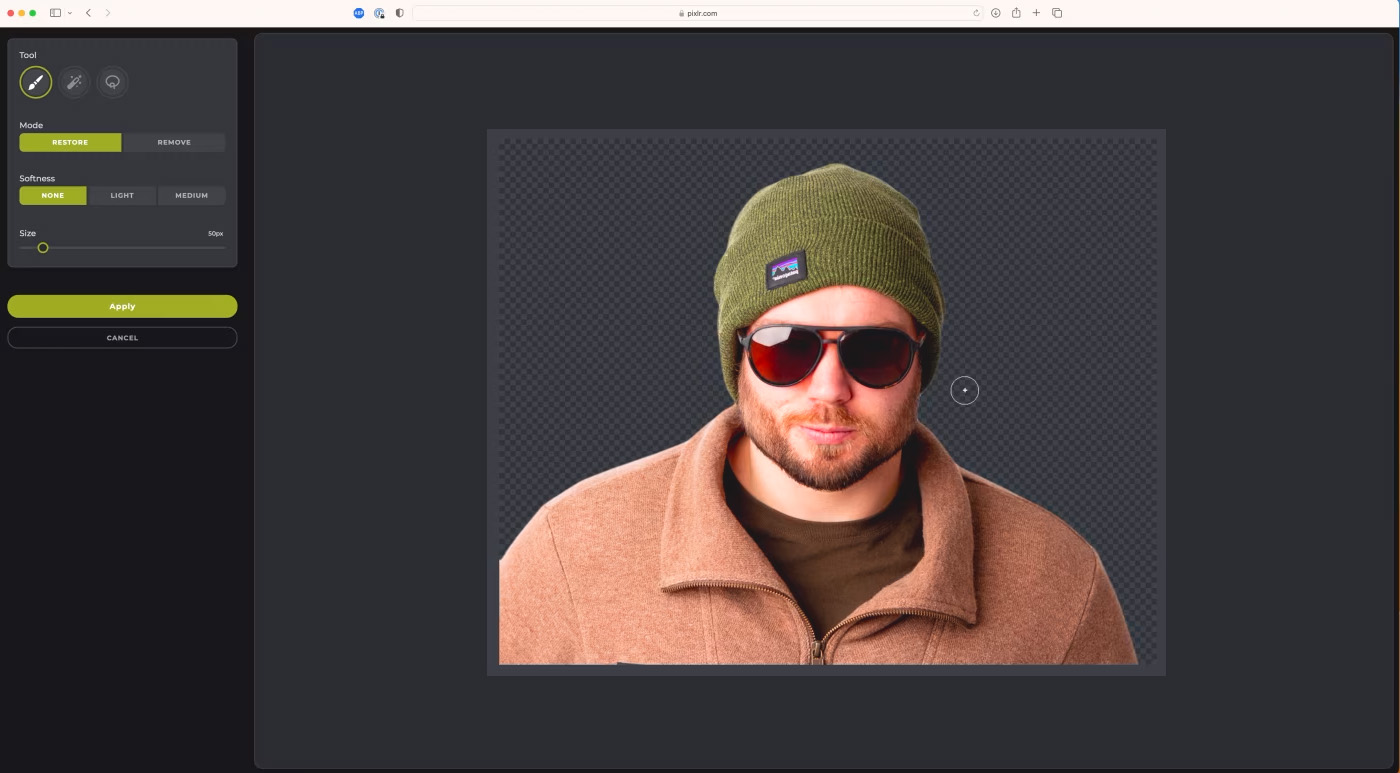The image size is (1400, 773).
Task: Click the Size slider handle
Action: (x=43, y=248)
